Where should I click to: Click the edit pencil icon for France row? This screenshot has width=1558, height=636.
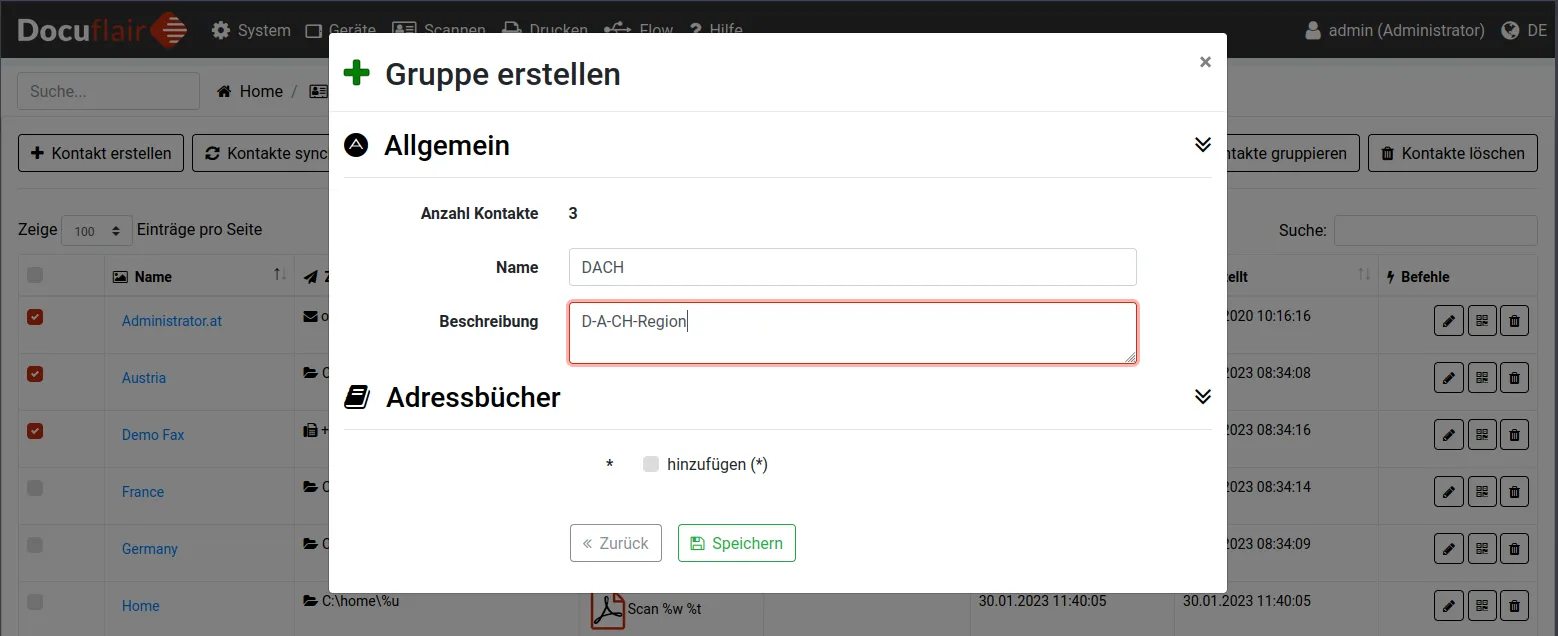(1448, 492)
